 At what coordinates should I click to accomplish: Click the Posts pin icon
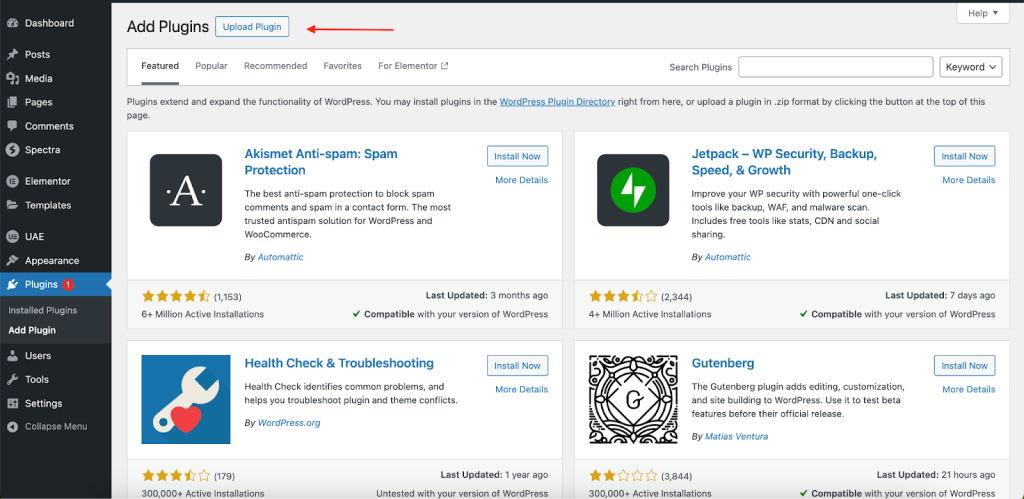pos(12,55)
